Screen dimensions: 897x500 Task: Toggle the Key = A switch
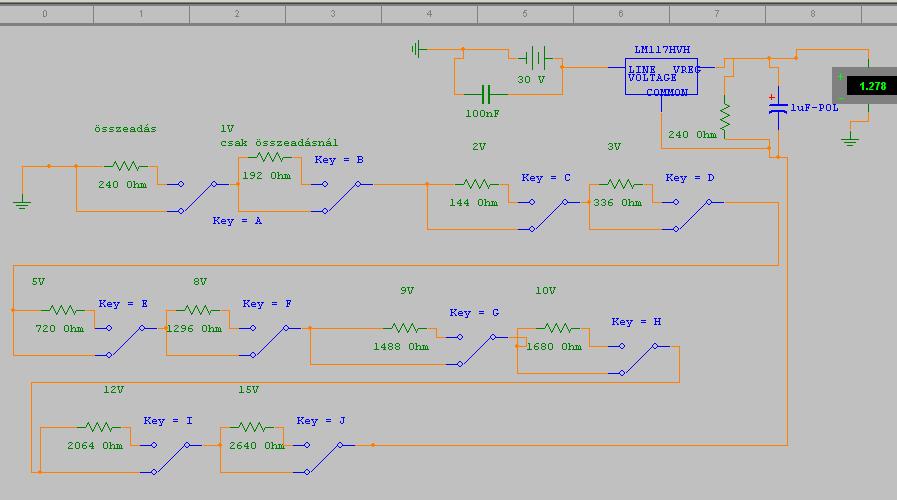(198, 197)
